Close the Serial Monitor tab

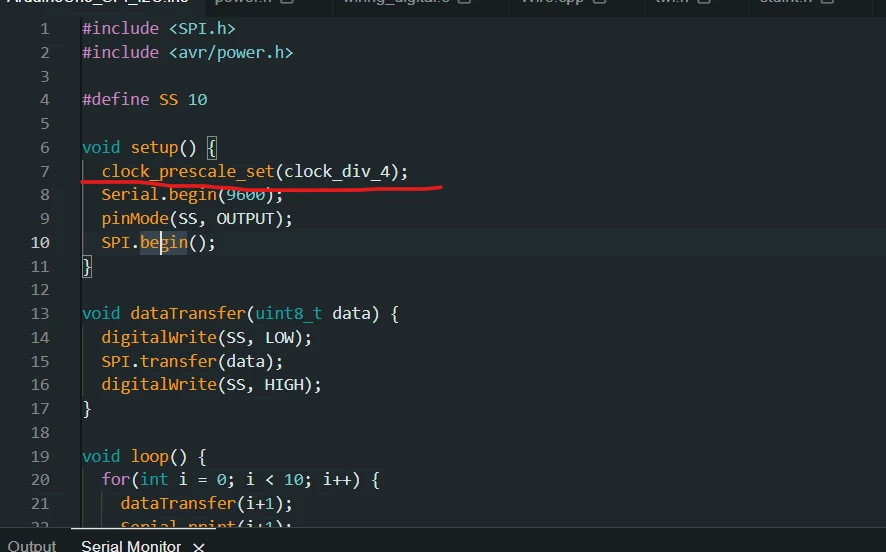(198, 547)
